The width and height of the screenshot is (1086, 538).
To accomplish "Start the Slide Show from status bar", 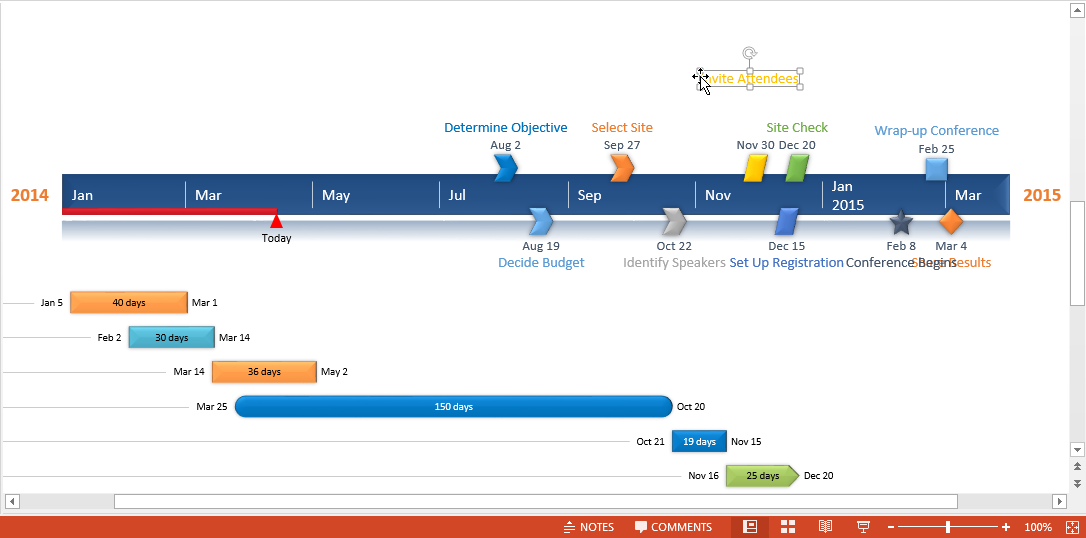I will (x=862, y=527).
